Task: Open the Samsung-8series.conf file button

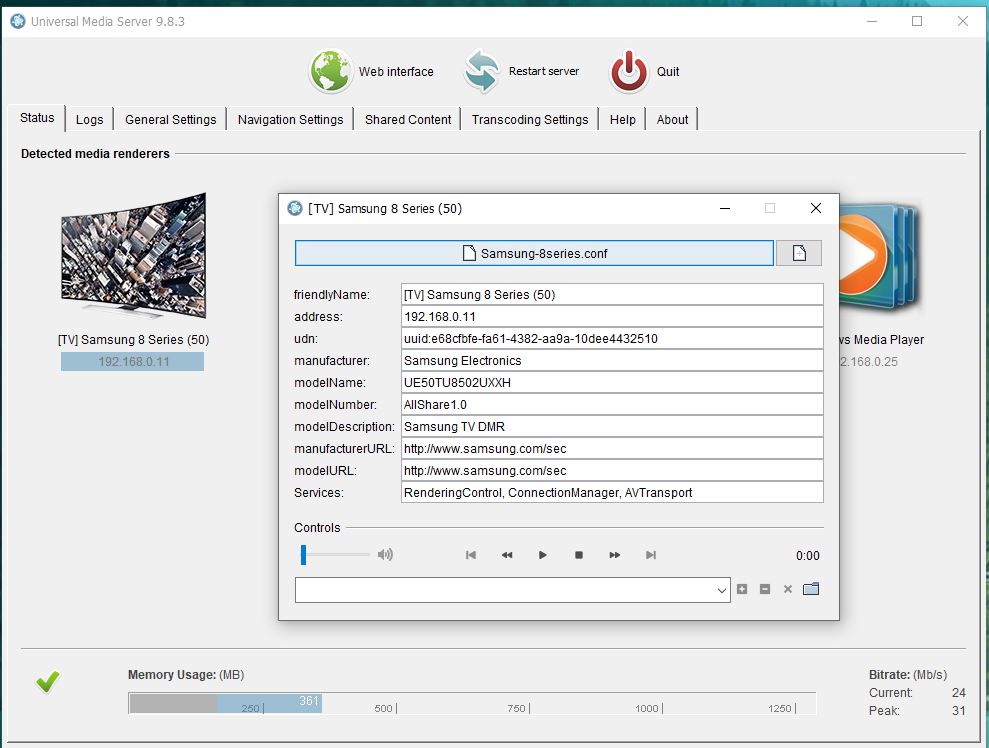Action: (x=534, y=253)
